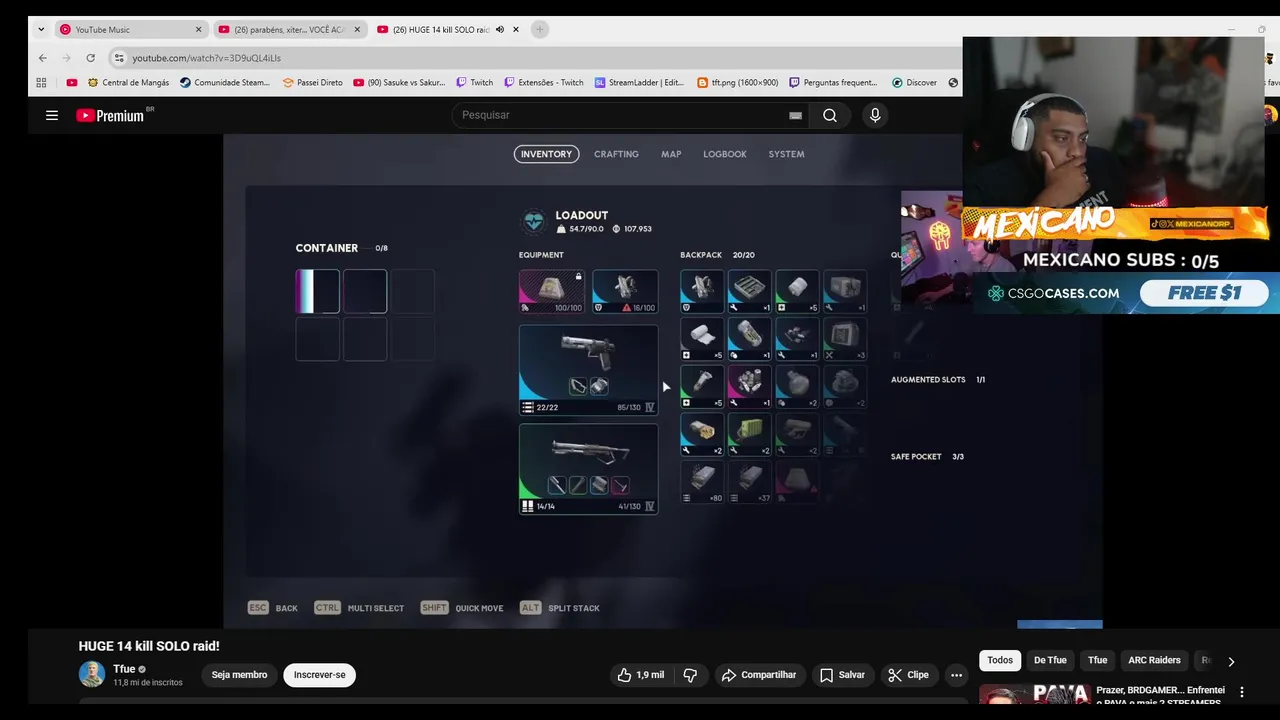Select the SYSTEM tab

pos(786,154)
